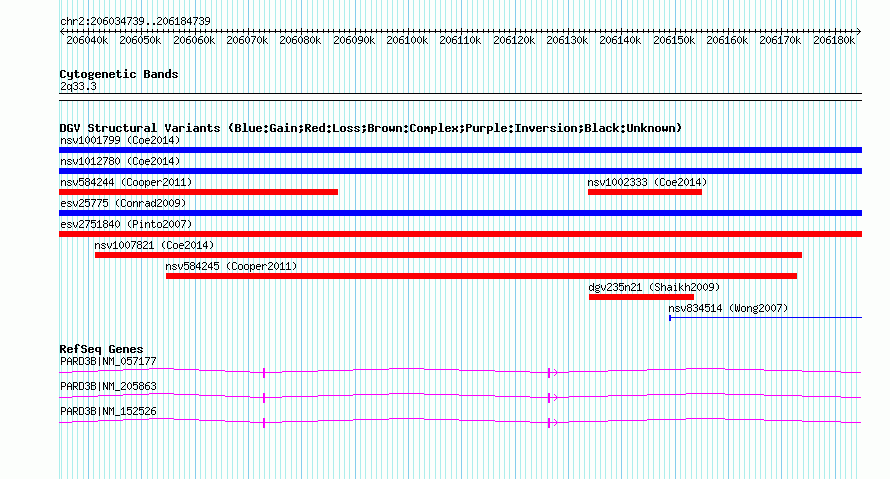
Task: Click the esv25775 (Conrad2009) label
Action: click(123, 203)
